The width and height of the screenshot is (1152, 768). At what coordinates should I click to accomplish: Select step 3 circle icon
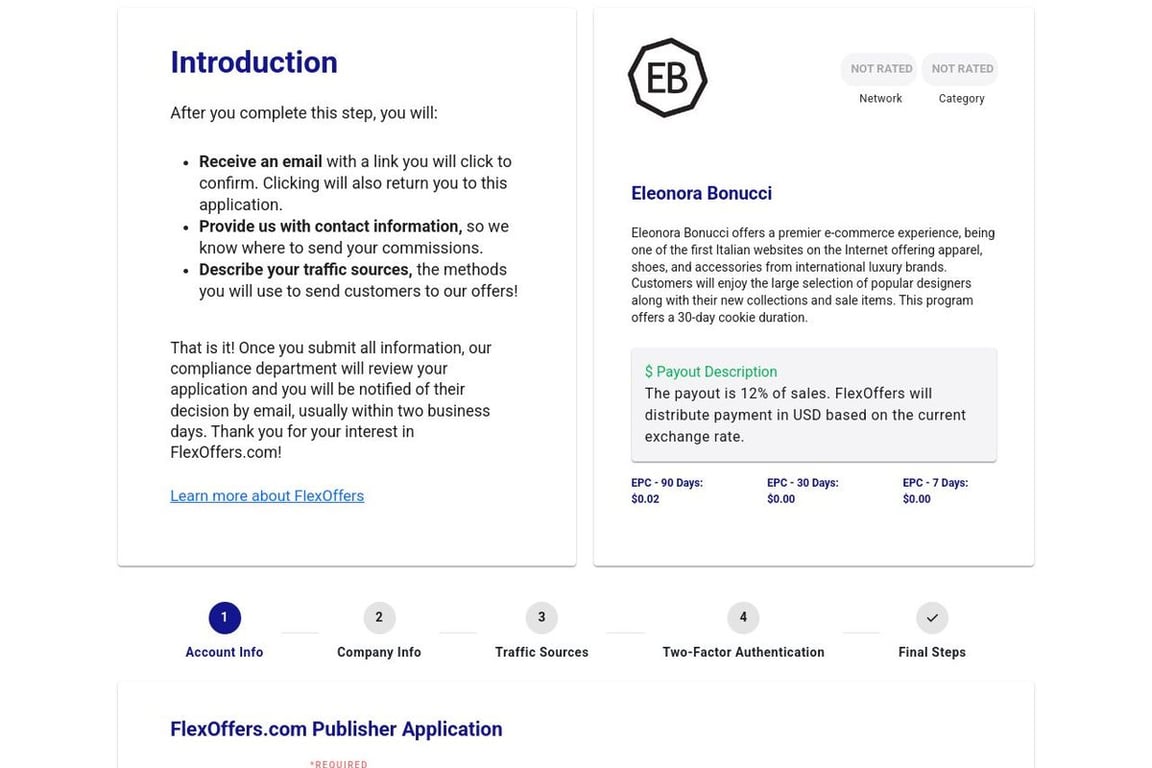541,617
